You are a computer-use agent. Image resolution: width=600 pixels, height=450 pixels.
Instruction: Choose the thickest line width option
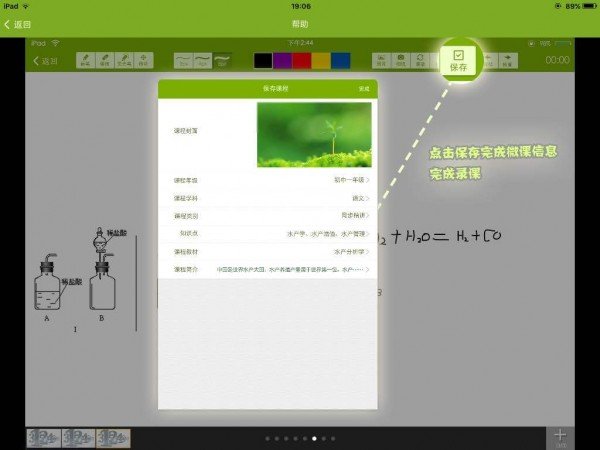click(223, 61)
